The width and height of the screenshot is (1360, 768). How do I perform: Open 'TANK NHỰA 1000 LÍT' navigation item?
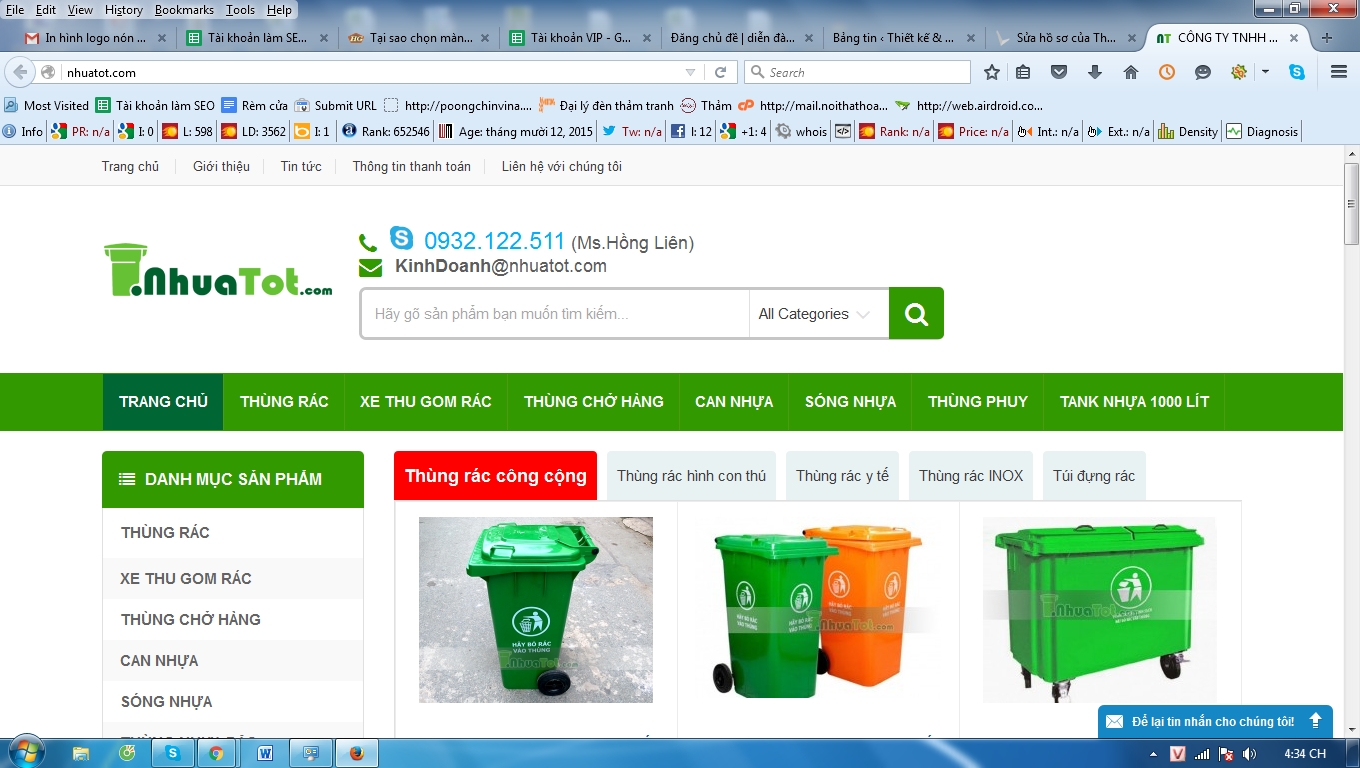click(x=1135, y=402)
